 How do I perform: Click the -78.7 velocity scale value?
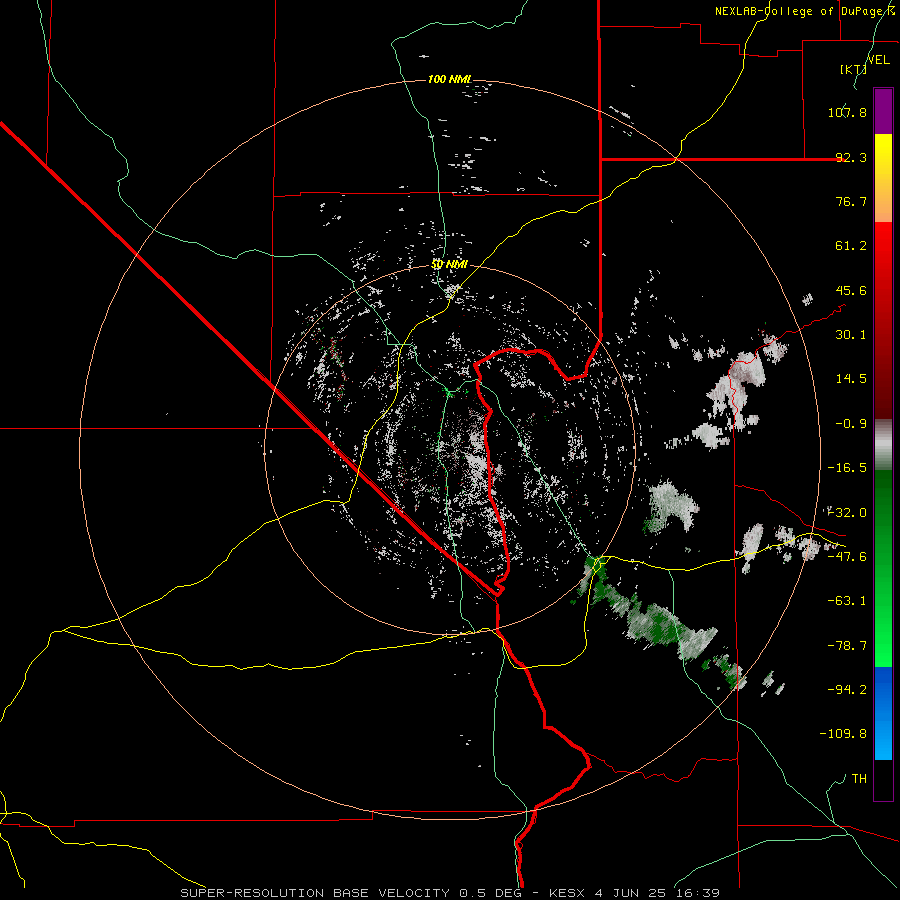click(847, 646)
